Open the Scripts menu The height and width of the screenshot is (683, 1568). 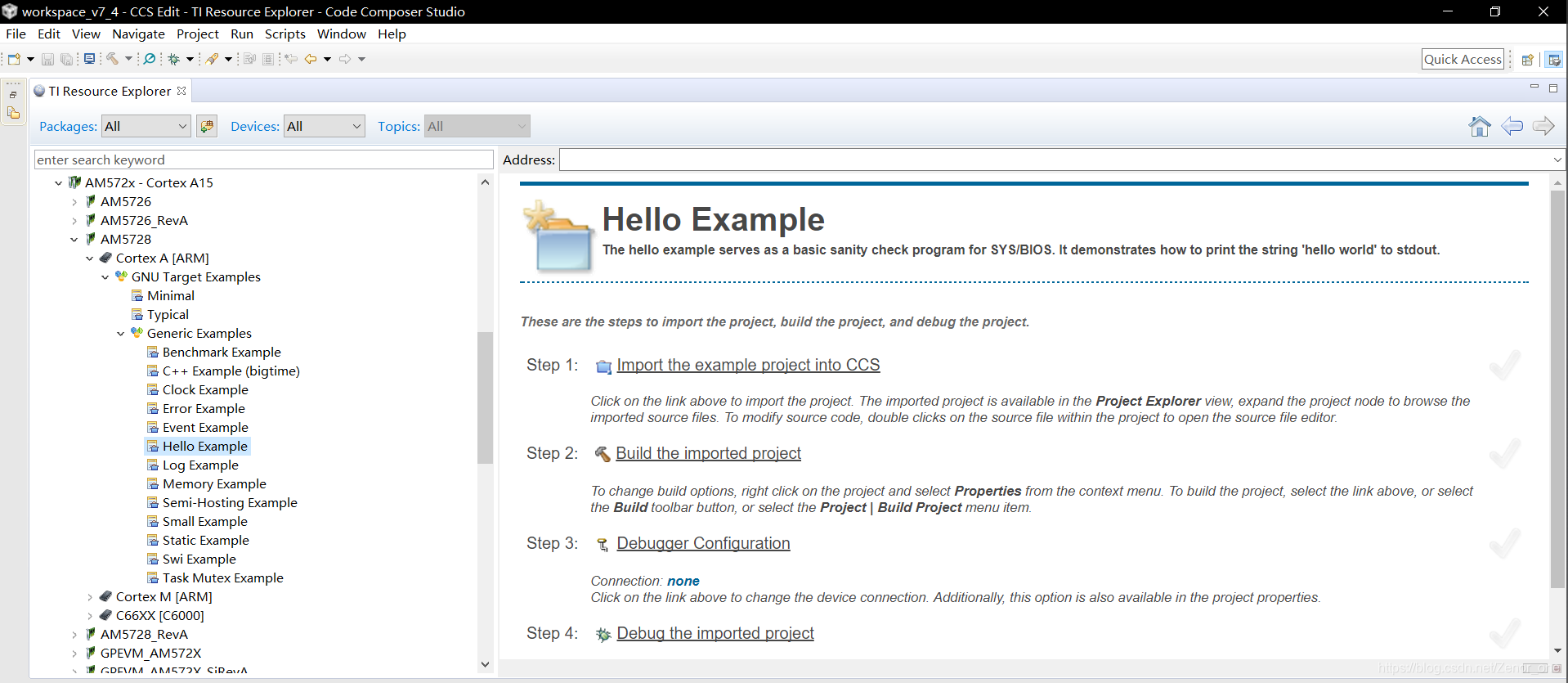pos(285,34)
